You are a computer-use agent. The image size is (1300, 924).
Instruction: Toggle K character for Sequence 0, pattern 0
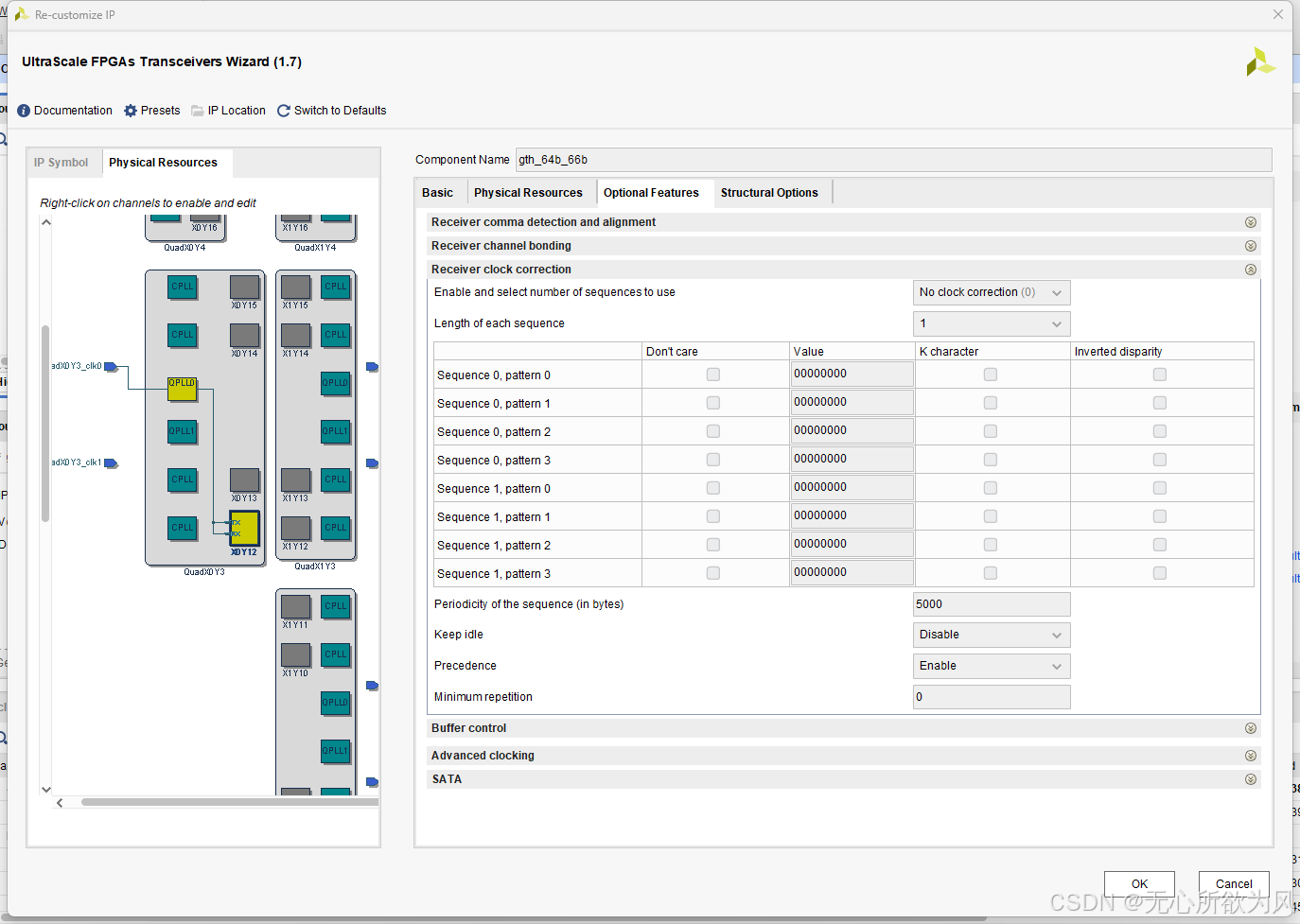pyautogui.click(x=991, y=375)
